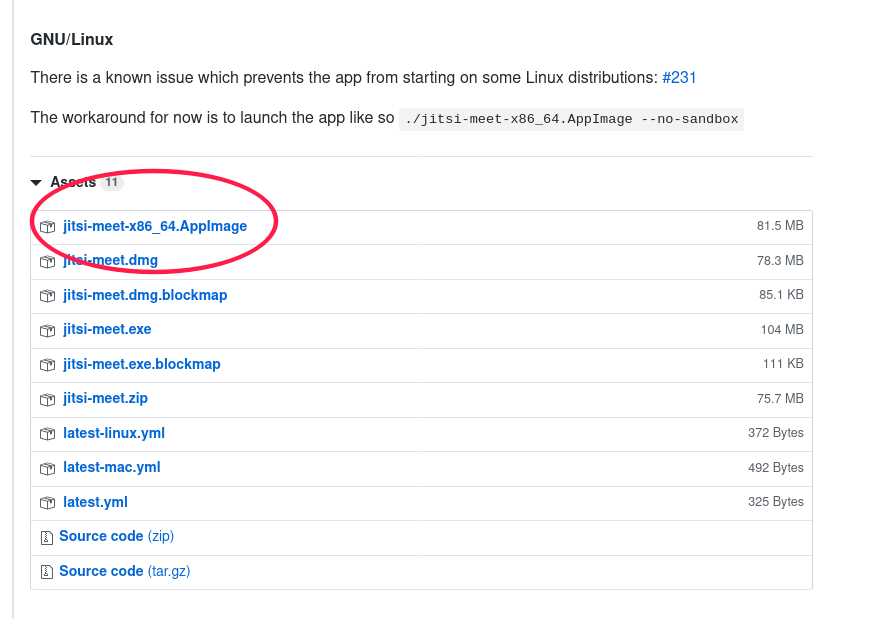The image size is (882, 619).
Task: Click package icon beside latest-linux.yml
Action: (x=47, y=434)
